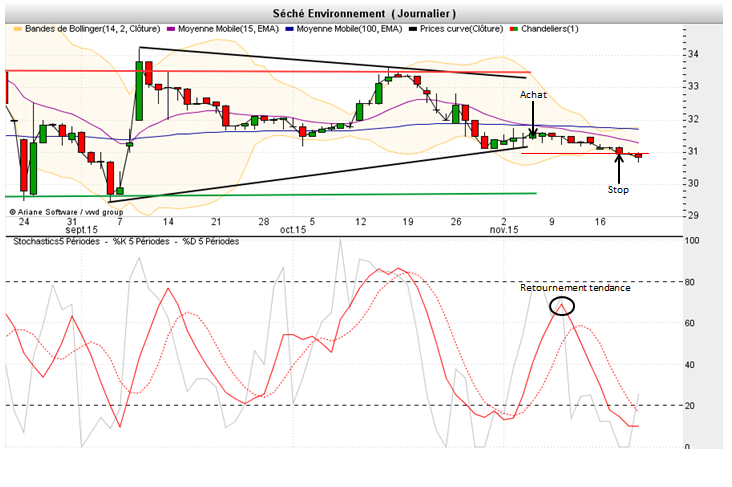Click the '%K 5 Périodes' indicator label
The image size is (732, 487).
point(141,241)
